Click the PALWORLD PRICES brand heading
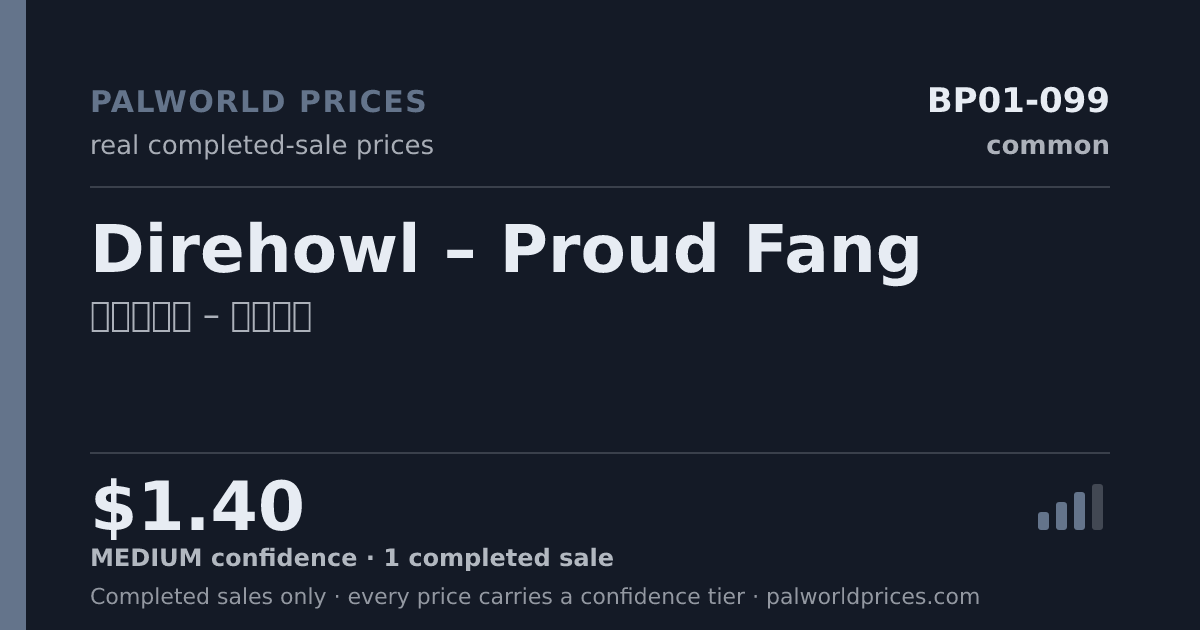Screen dimensions: 1200x630 [x=258, y=102]
